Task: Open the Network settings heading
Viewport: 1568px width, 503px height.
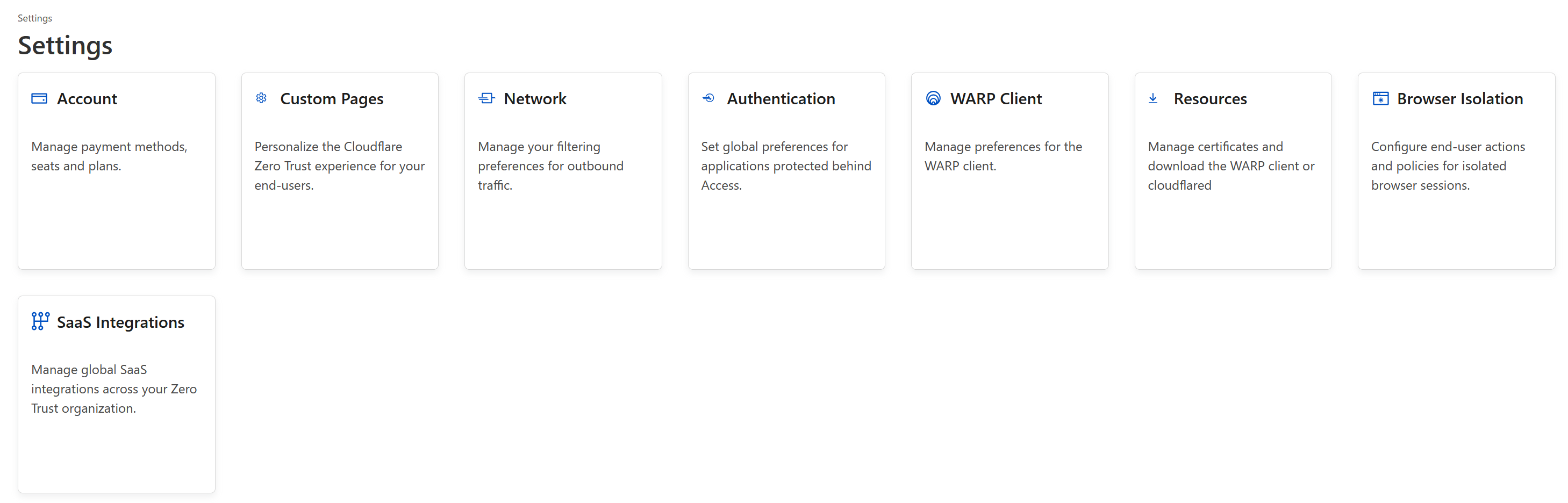Action: pos(535,98)
